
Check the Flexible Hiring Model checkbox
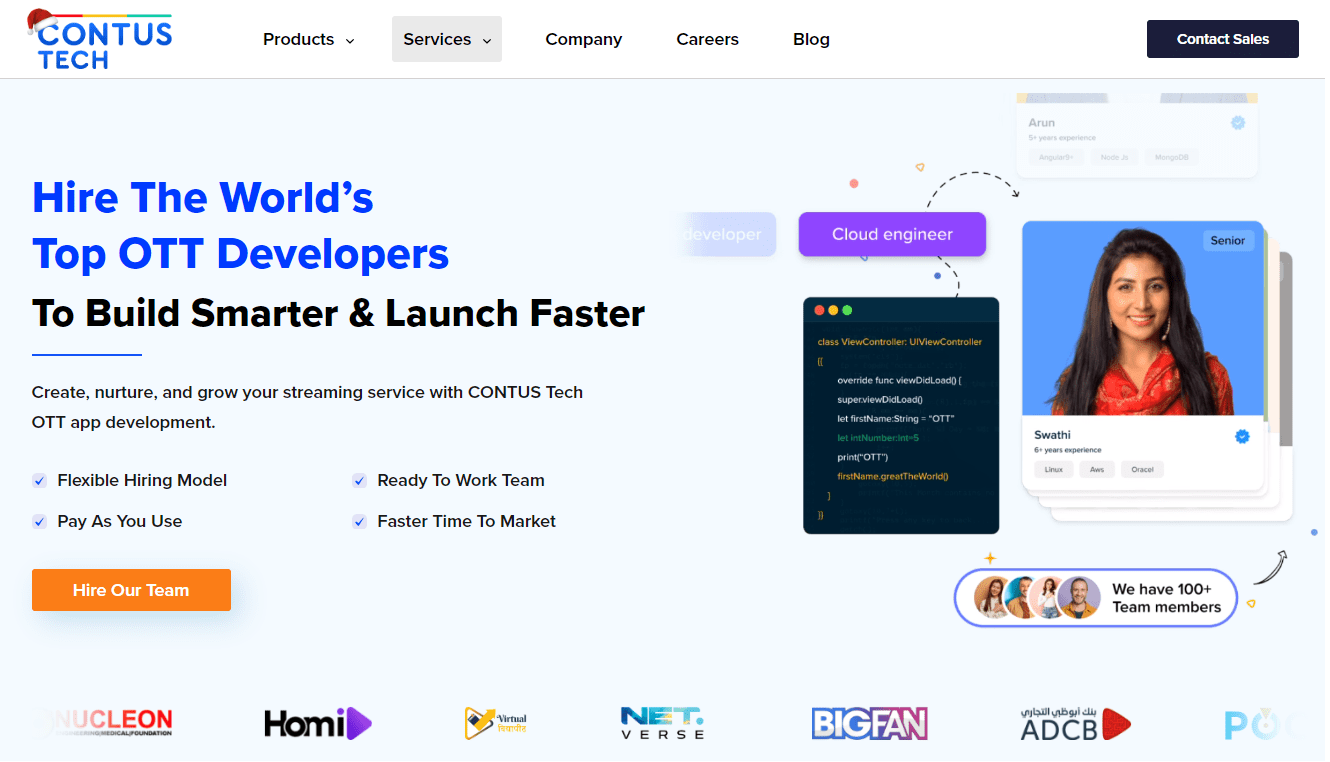(x=39, y=481)
